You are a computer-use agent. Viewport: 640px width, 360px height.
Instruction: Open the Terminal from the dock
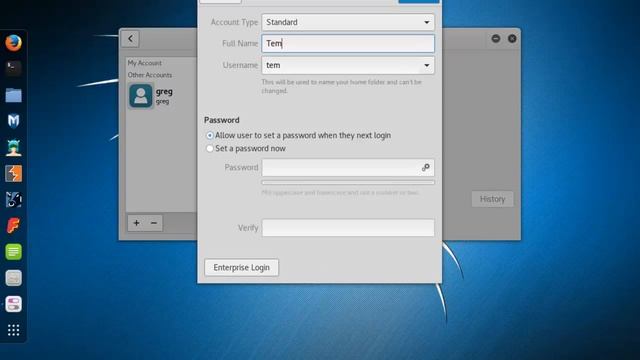coord(13,68)
